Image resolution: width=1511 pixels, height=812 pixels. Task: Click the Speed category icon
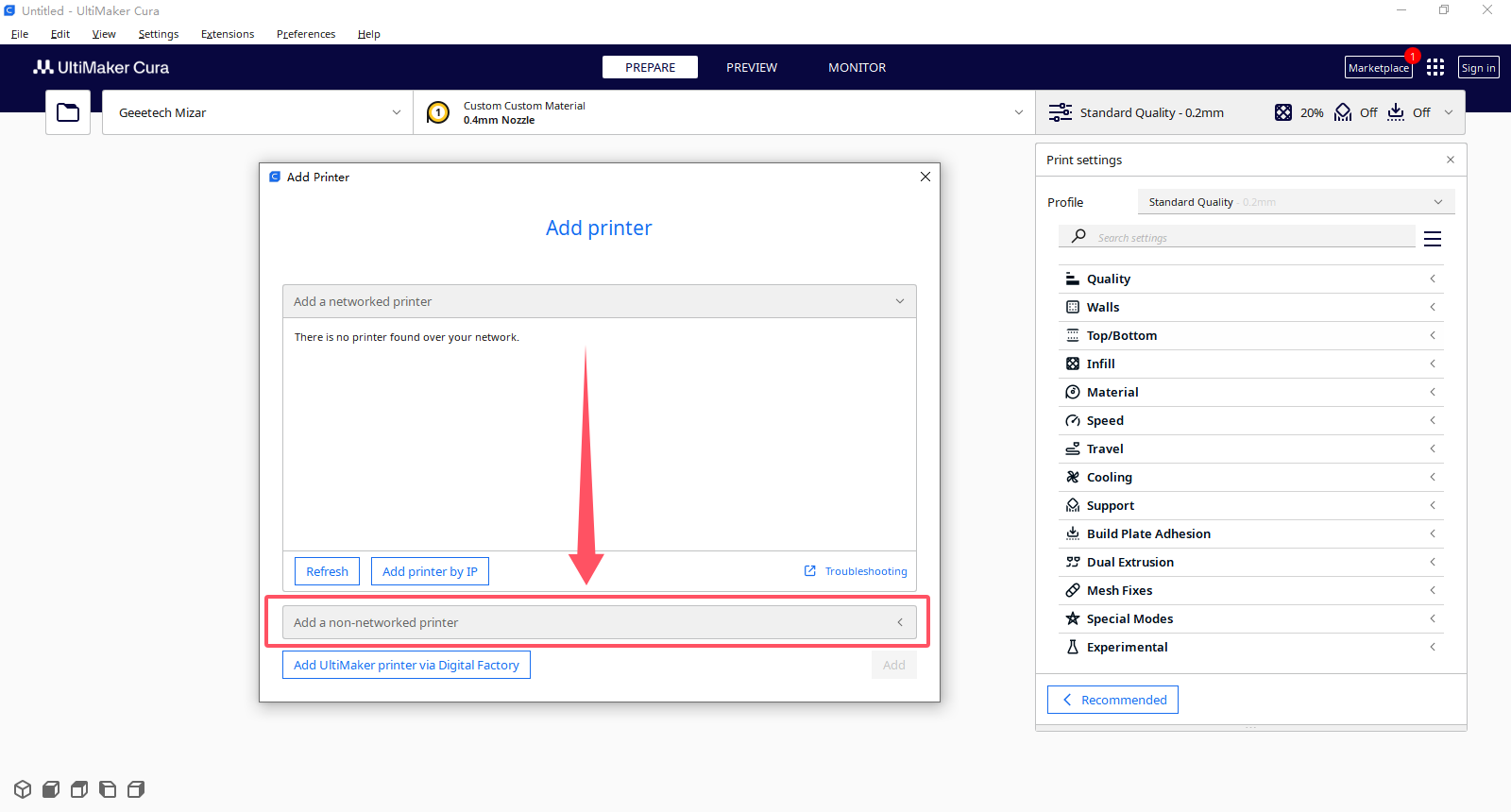pyautogui.click(x=1073, y=420)
